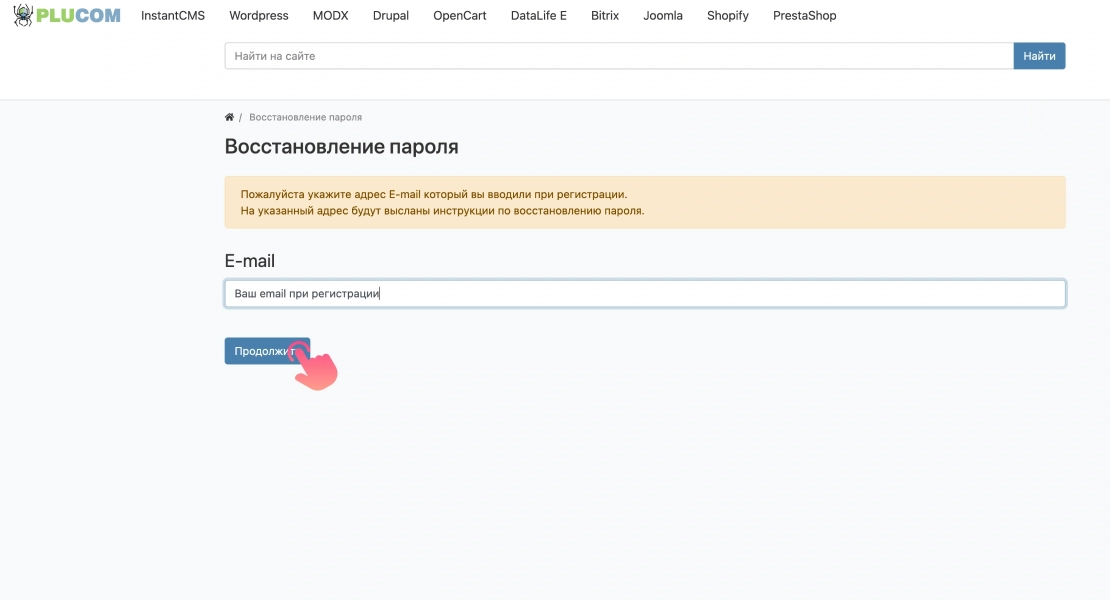Go to the PrestaShop section
Image resolution: width=1110 pixels, height=600 pixels.
[805, 16]
